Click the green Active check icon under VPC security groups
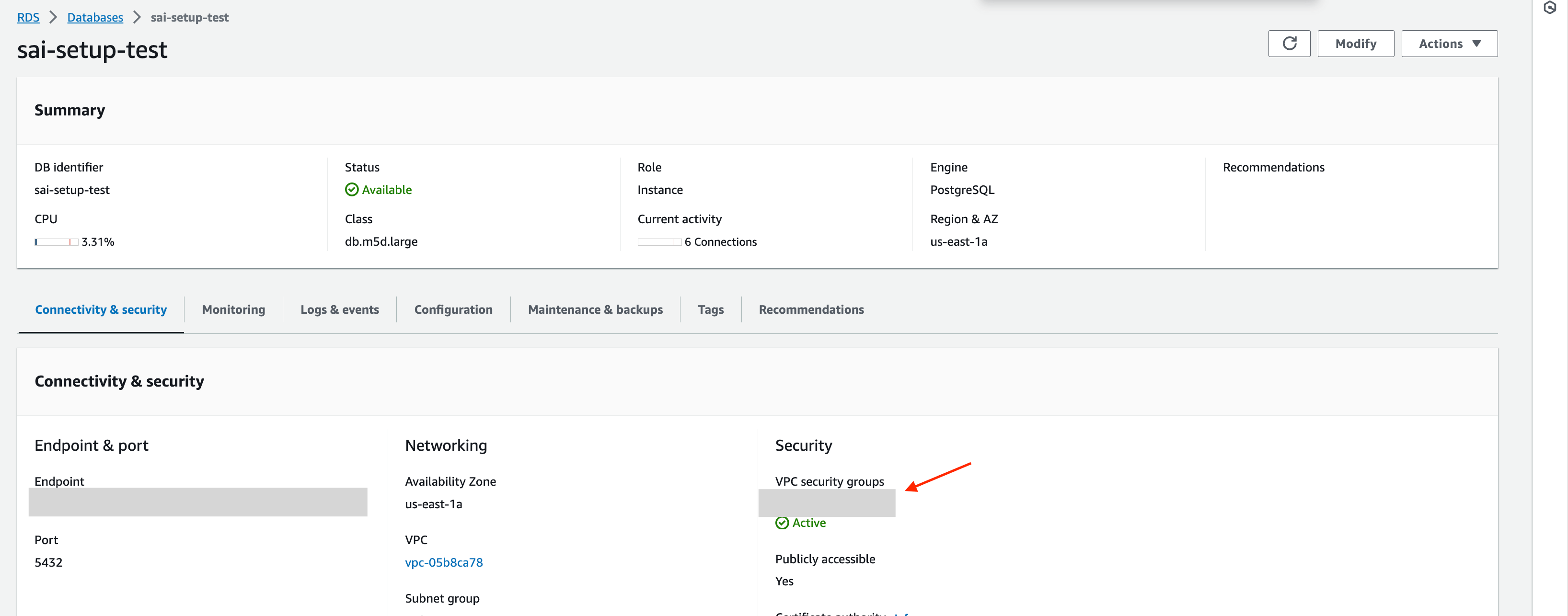This screenshot has width=1568, height=616. point(782,522)
